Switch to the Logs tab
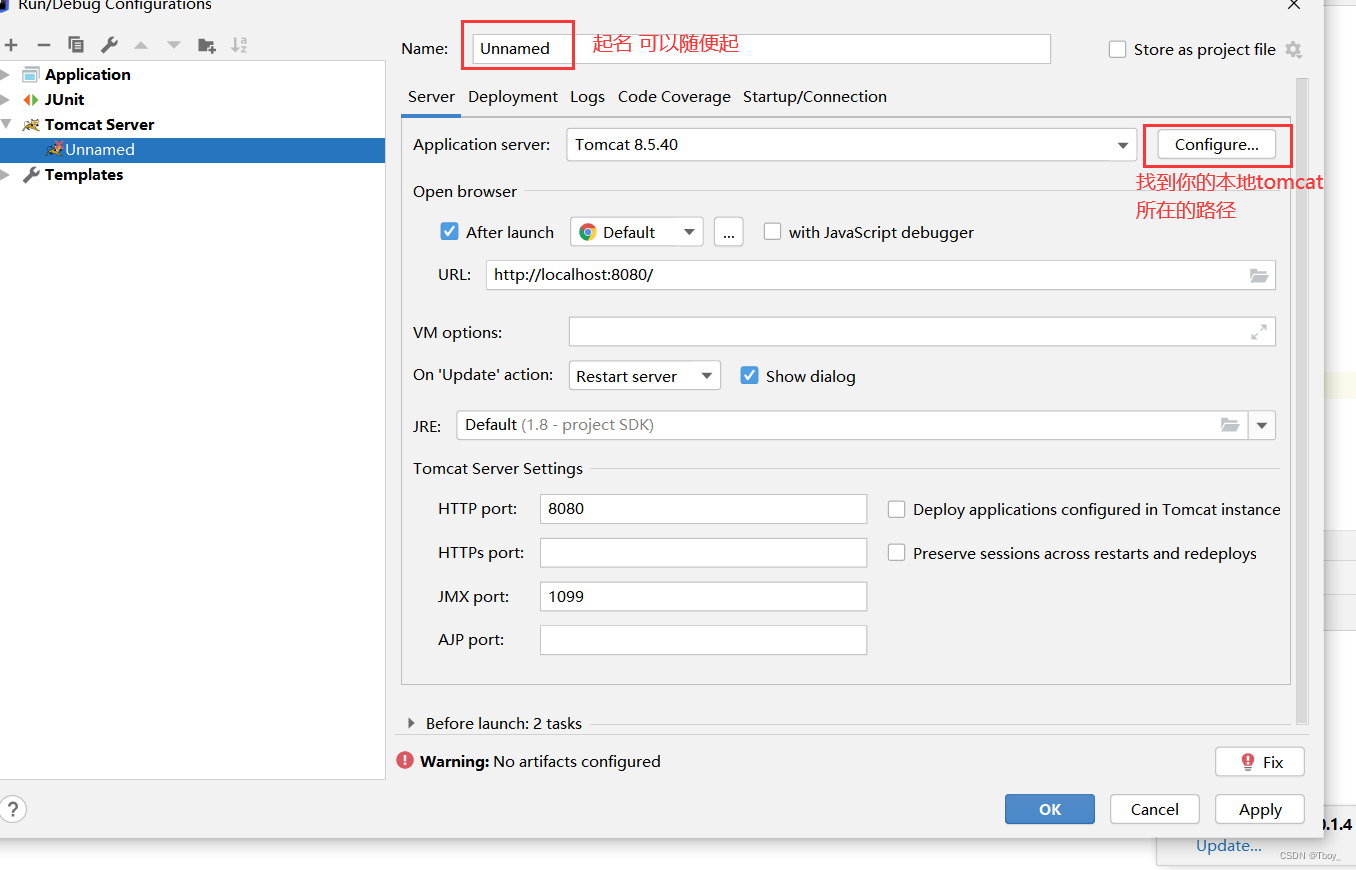 [587, 96]
